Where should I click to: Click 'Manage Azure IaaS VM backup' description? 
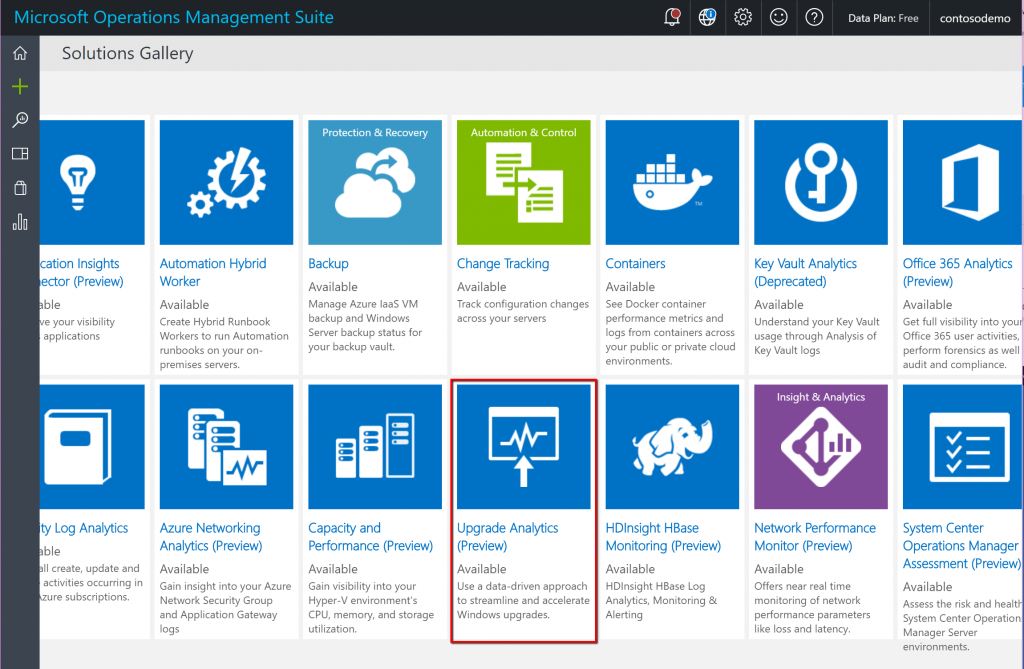pyautogui.click(x=365, y=325)
